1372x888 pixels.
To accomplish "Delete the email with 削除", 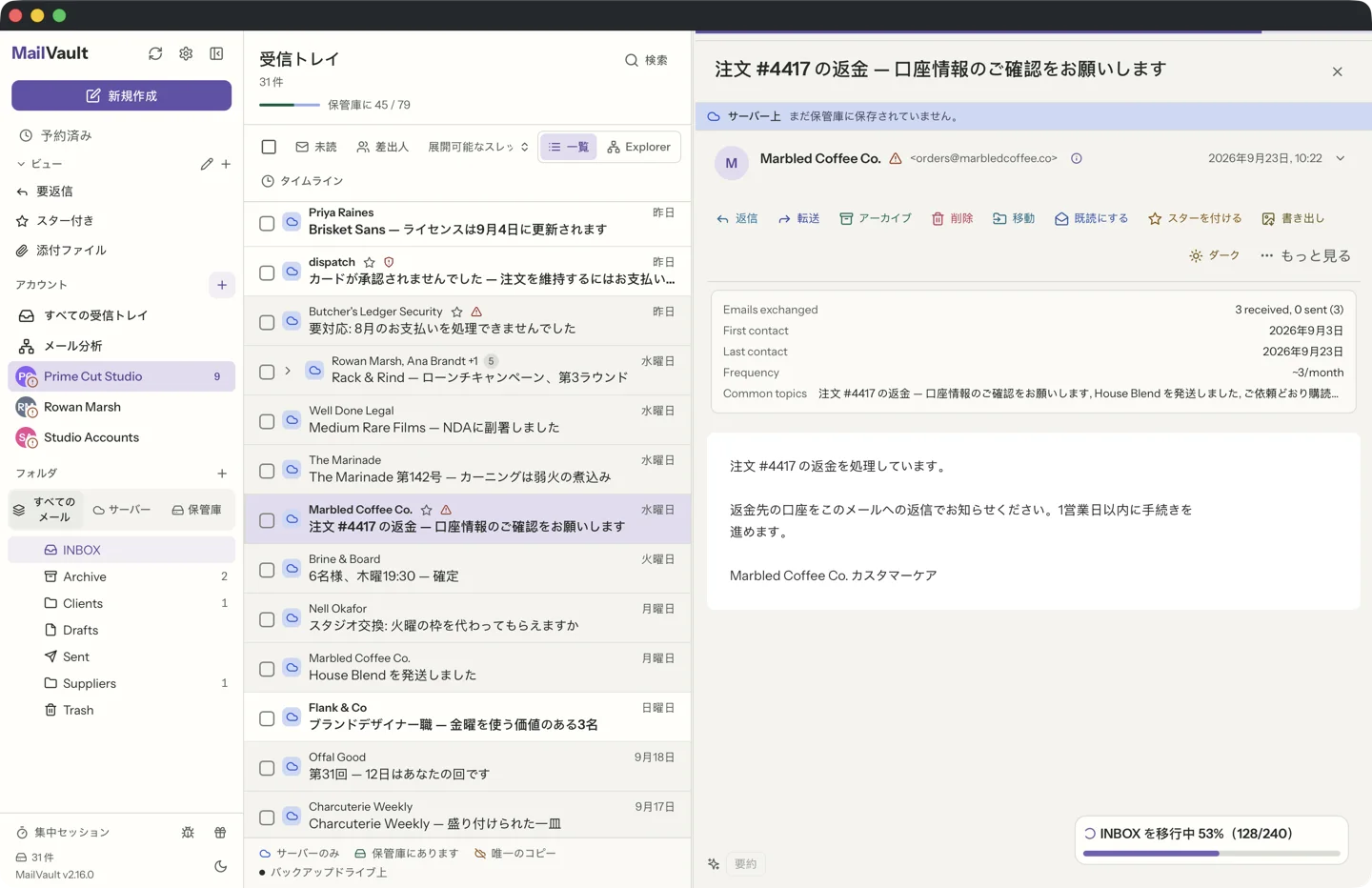I will click(952, 218).
